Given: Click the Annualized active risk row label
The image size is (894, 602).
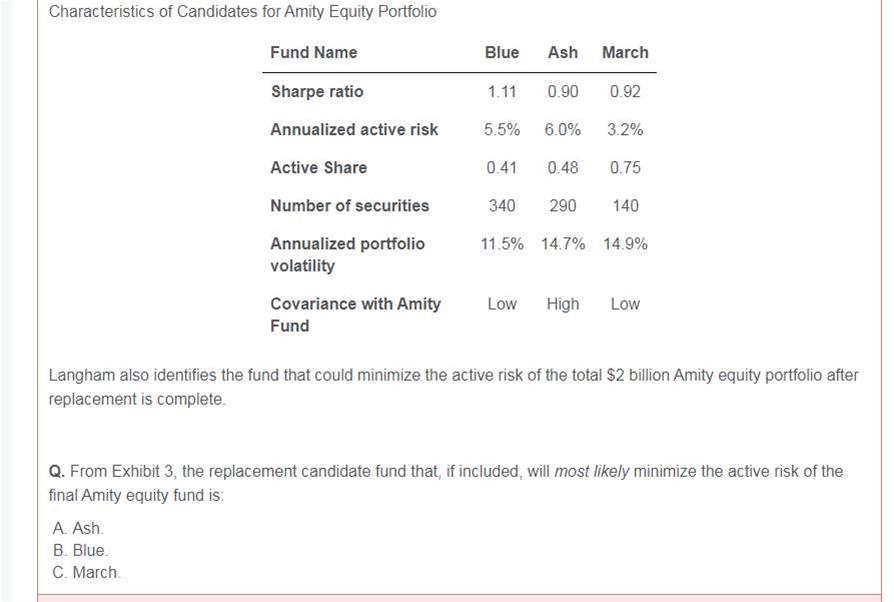Looking at the screenshot, I should tap(354, 129).
